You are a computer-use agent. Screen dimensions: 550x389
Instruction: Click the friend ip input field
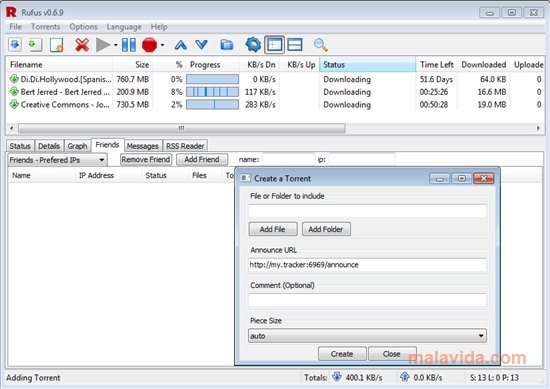pos(362,160)
